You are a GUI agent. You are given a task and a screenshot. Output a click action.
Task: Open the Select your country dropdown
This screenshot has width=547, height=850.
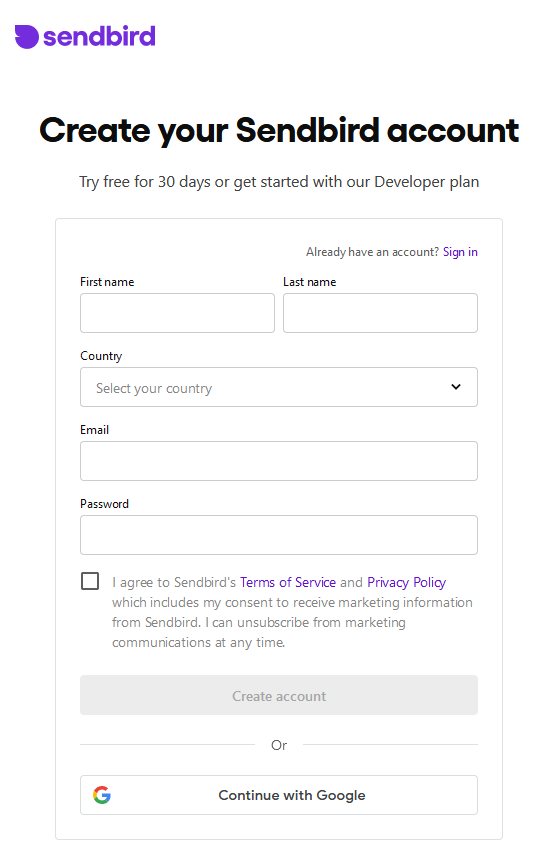(279, 387)
